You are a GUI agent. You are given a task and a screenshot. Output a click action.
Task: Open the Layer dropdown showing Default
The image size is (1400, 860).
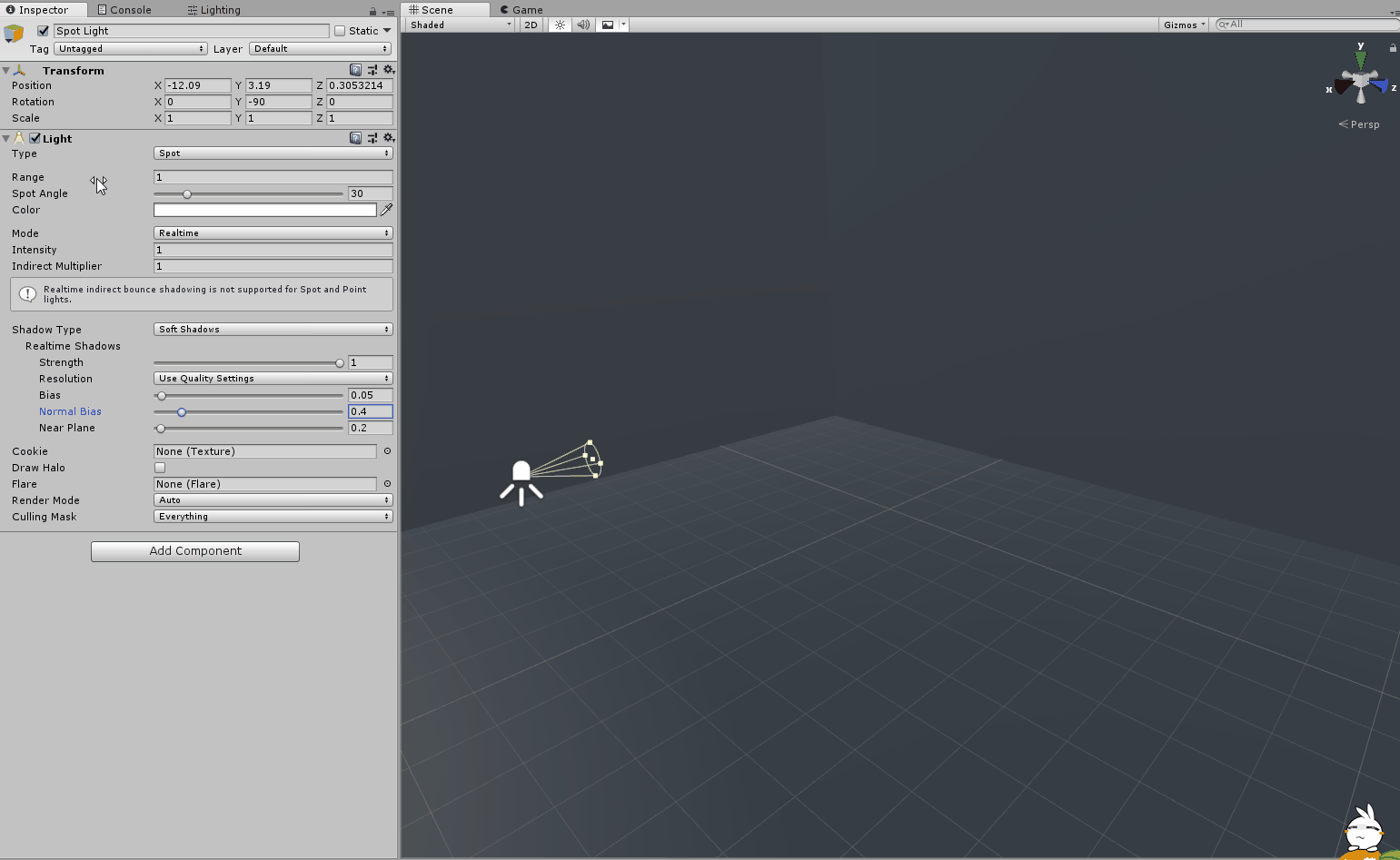coord(321,49)
